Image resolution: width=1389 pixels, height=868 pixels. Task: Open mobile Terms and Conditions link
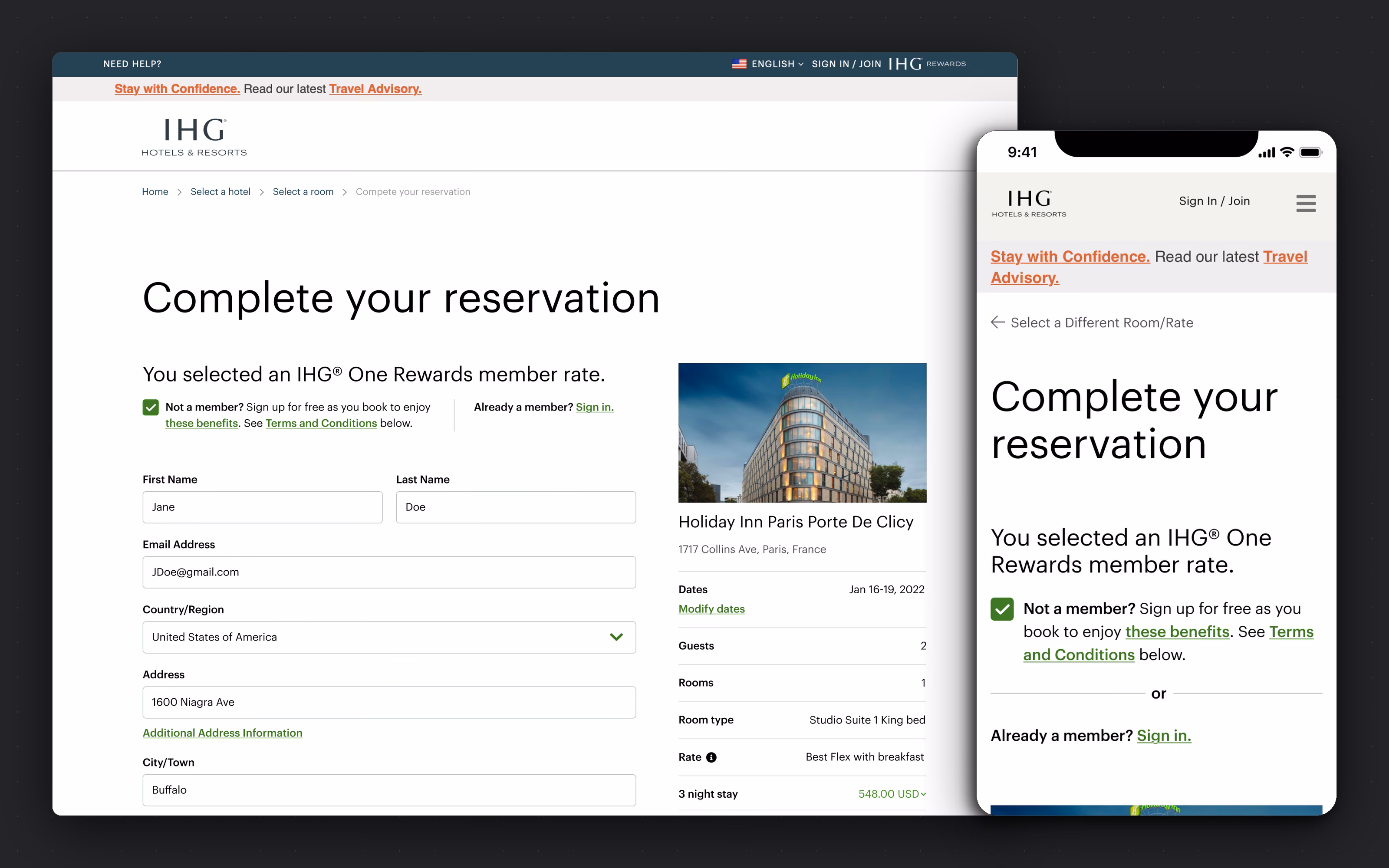point(1168,644)
